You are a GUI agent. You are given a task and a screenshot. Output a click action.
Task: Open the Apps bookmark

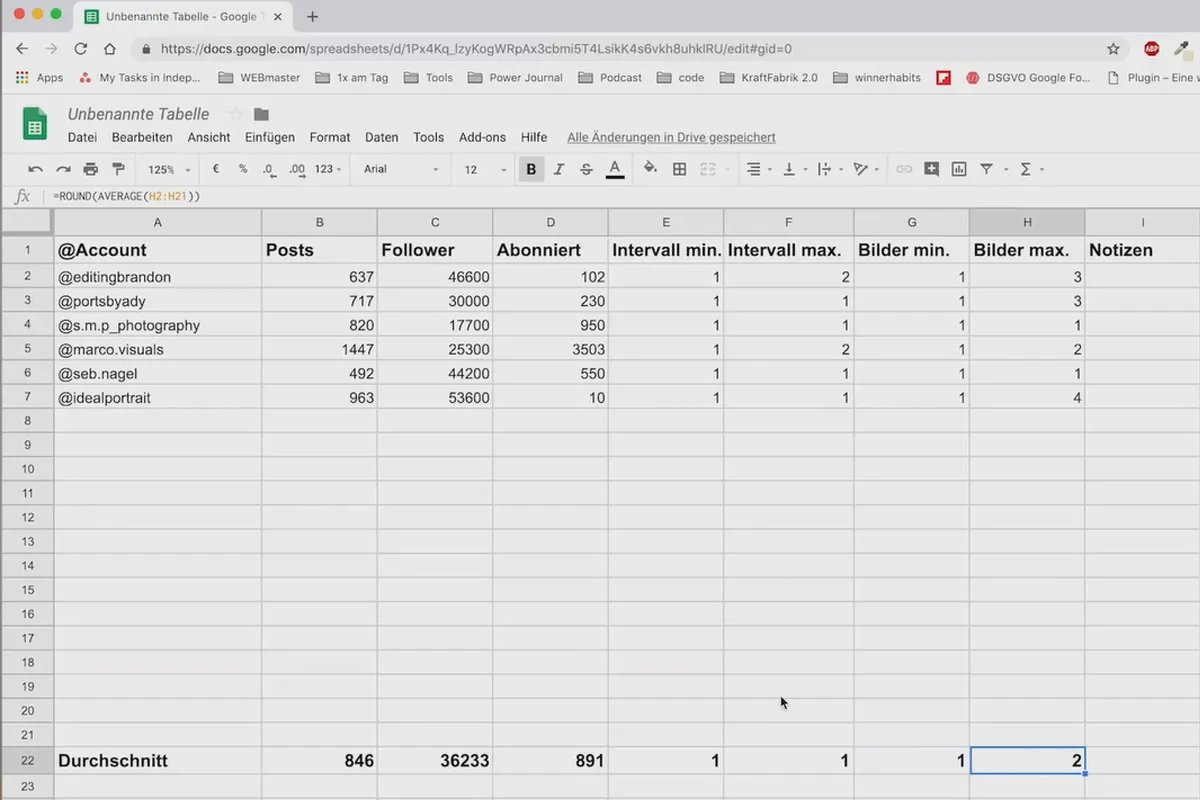(40, 77)
